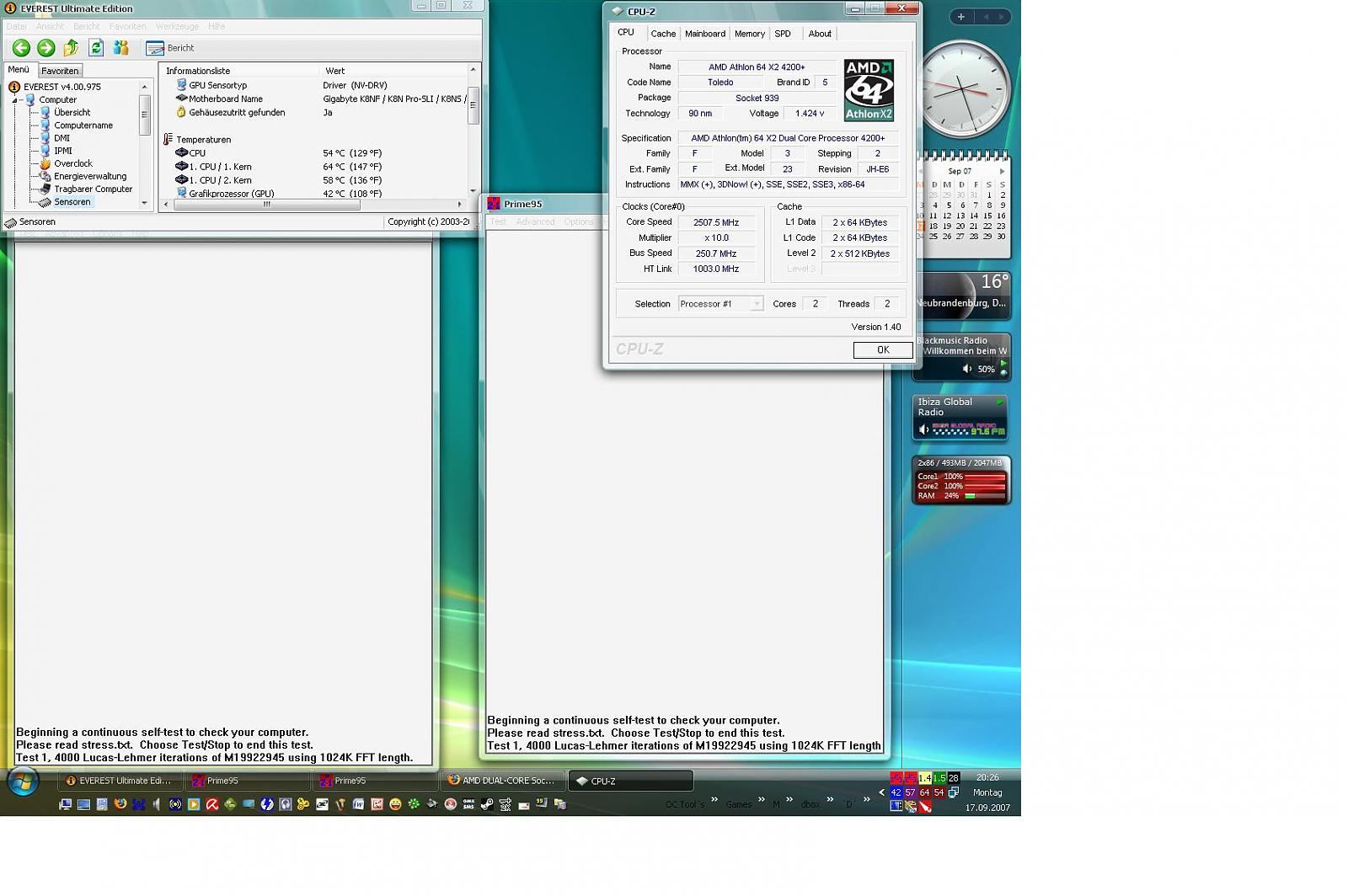This screenshot has width=1348, height=896.
Task: Select the Sensoren tree entry
Action: tap(65, 202)
